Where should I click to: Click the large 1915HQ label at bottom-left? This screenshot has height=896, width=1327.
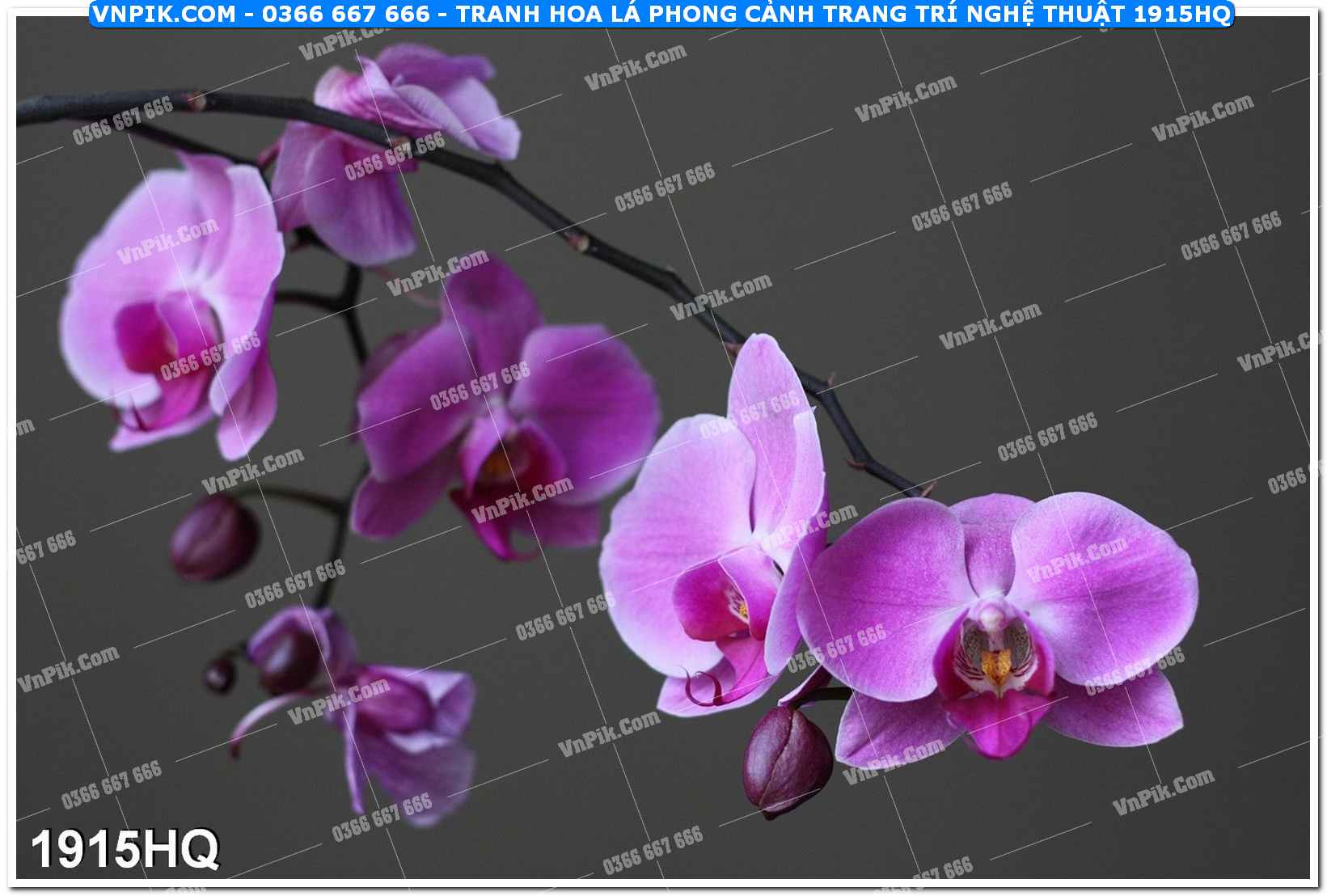tap(125, 849)
